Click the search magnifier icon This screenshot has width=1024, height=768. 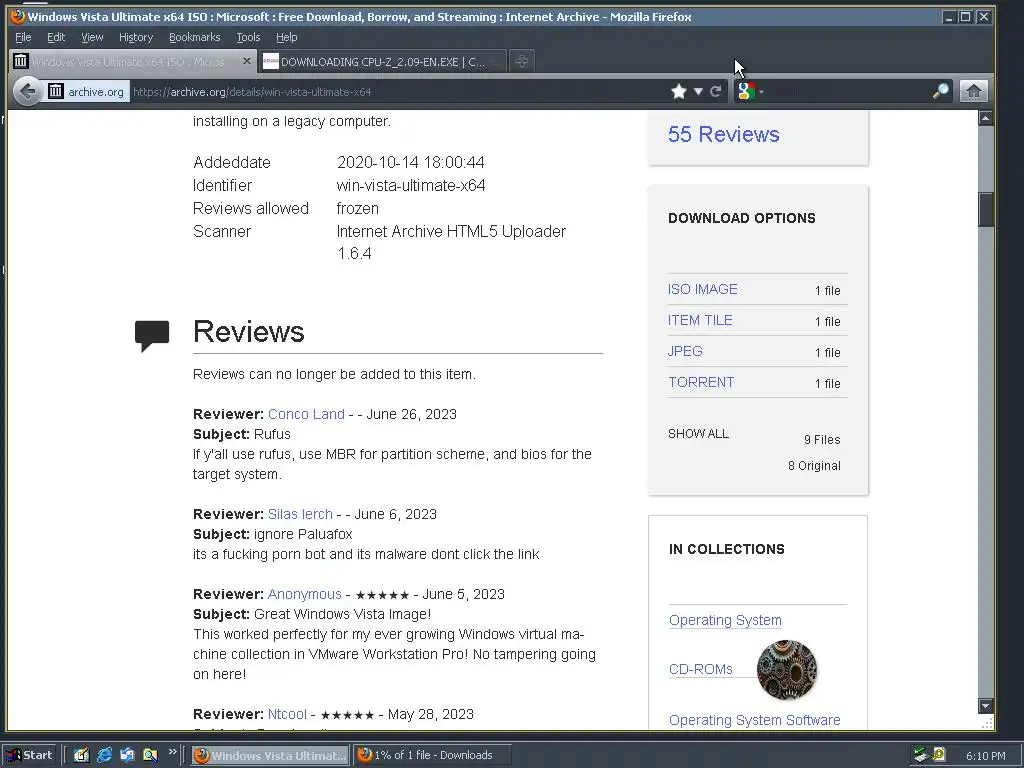[940, 91]
